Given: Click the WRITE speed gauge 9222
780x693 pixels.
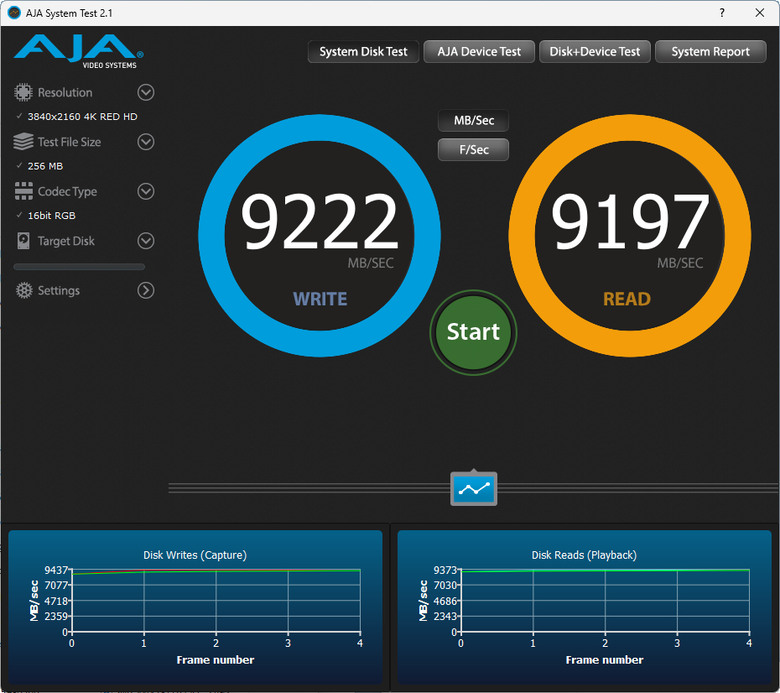Looking at the screenshot, I should pyautogui.click(x=319, y=236).
